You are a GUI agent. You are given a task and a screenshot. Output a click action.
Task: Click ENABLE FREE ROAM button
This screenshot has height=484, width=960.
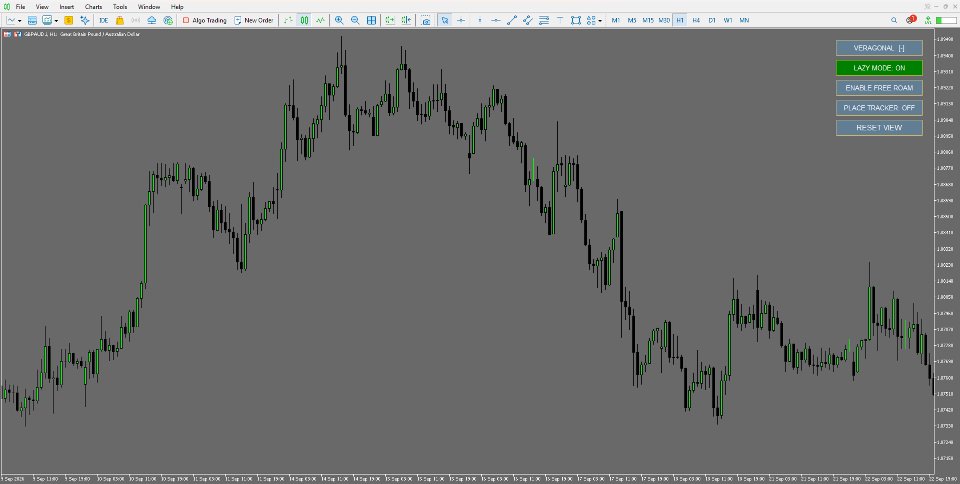pyautogui.click(x=879, y=87)
